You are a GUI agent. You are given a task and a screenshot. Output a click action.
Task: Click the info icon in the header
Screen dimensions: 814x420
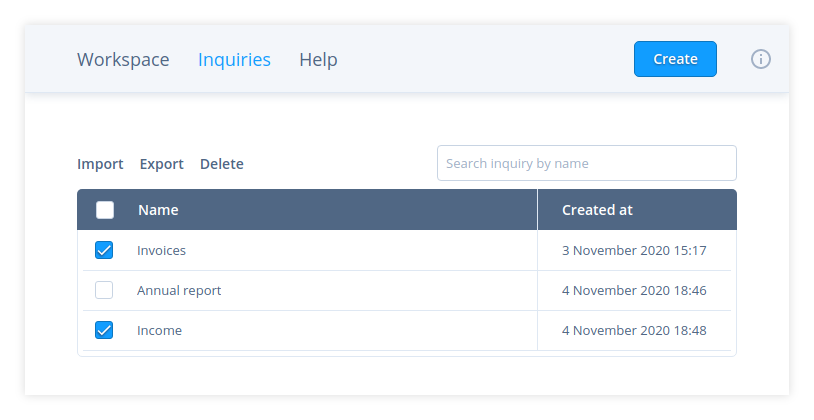pyautogui.click(x=760, y=59)
